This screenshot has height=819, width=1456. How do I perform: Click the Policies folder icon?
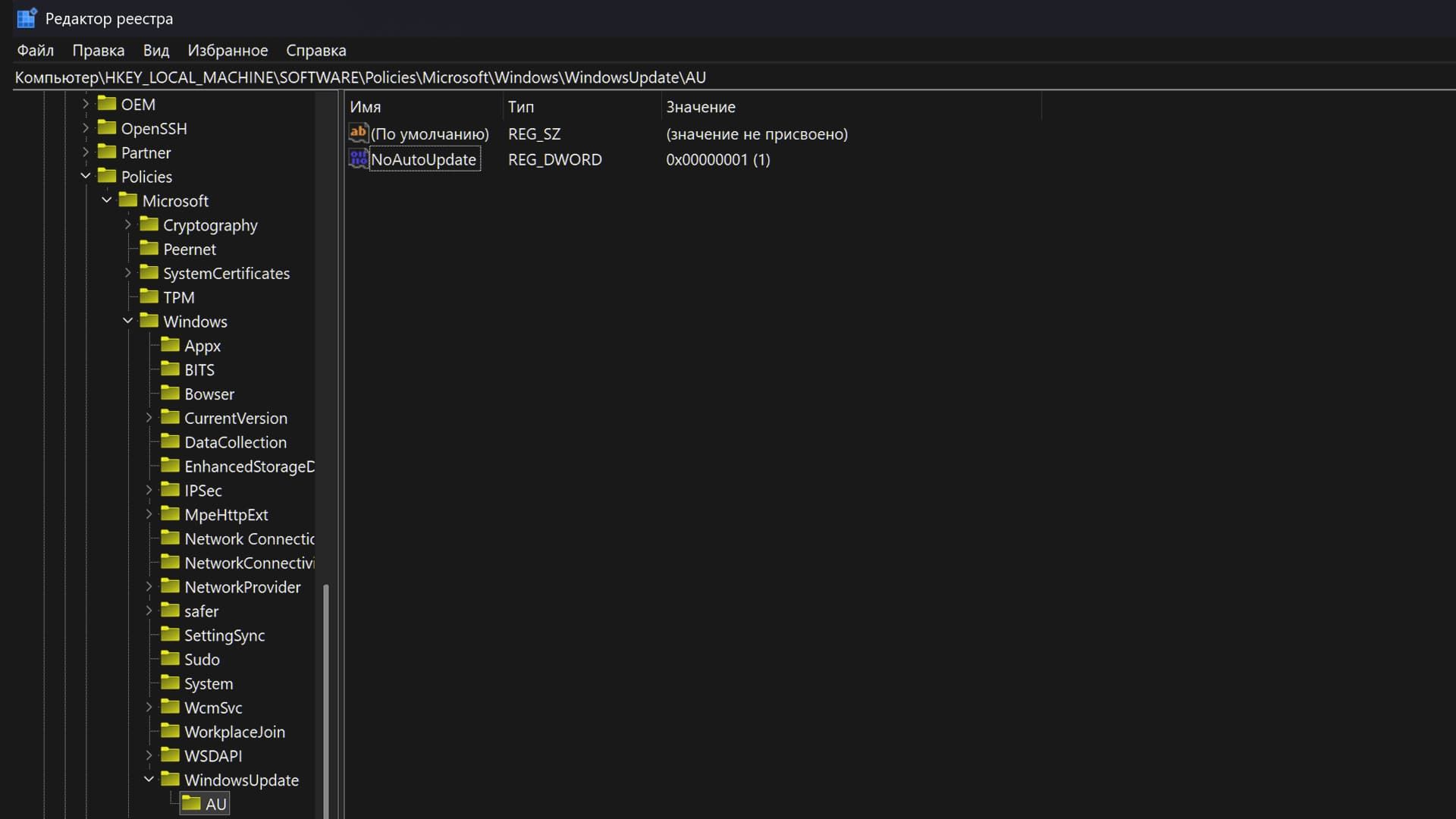(x=107, y=176)
